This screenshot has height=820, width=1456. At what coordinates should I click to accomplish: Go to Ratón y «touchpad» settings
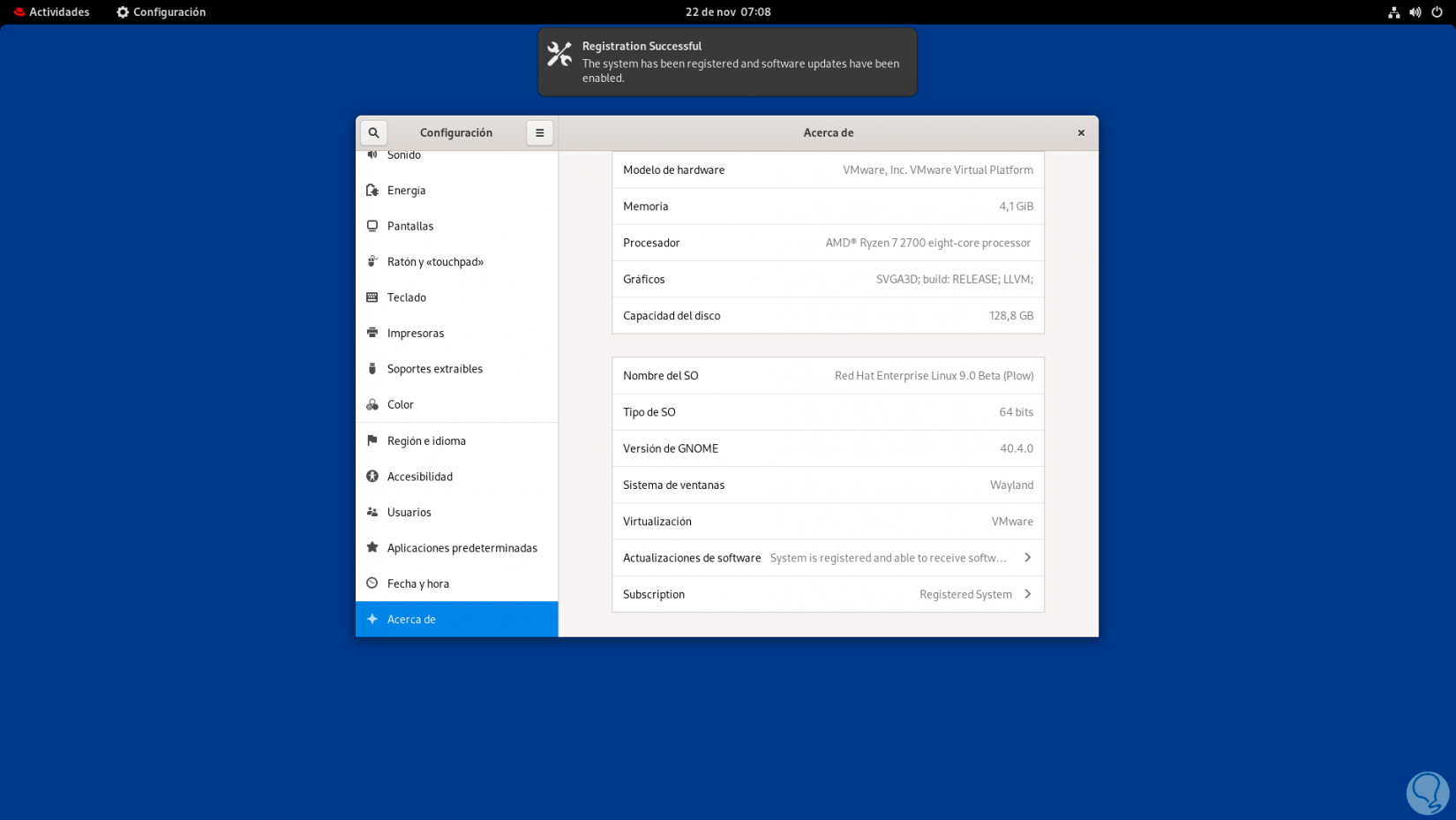(457, 261)
